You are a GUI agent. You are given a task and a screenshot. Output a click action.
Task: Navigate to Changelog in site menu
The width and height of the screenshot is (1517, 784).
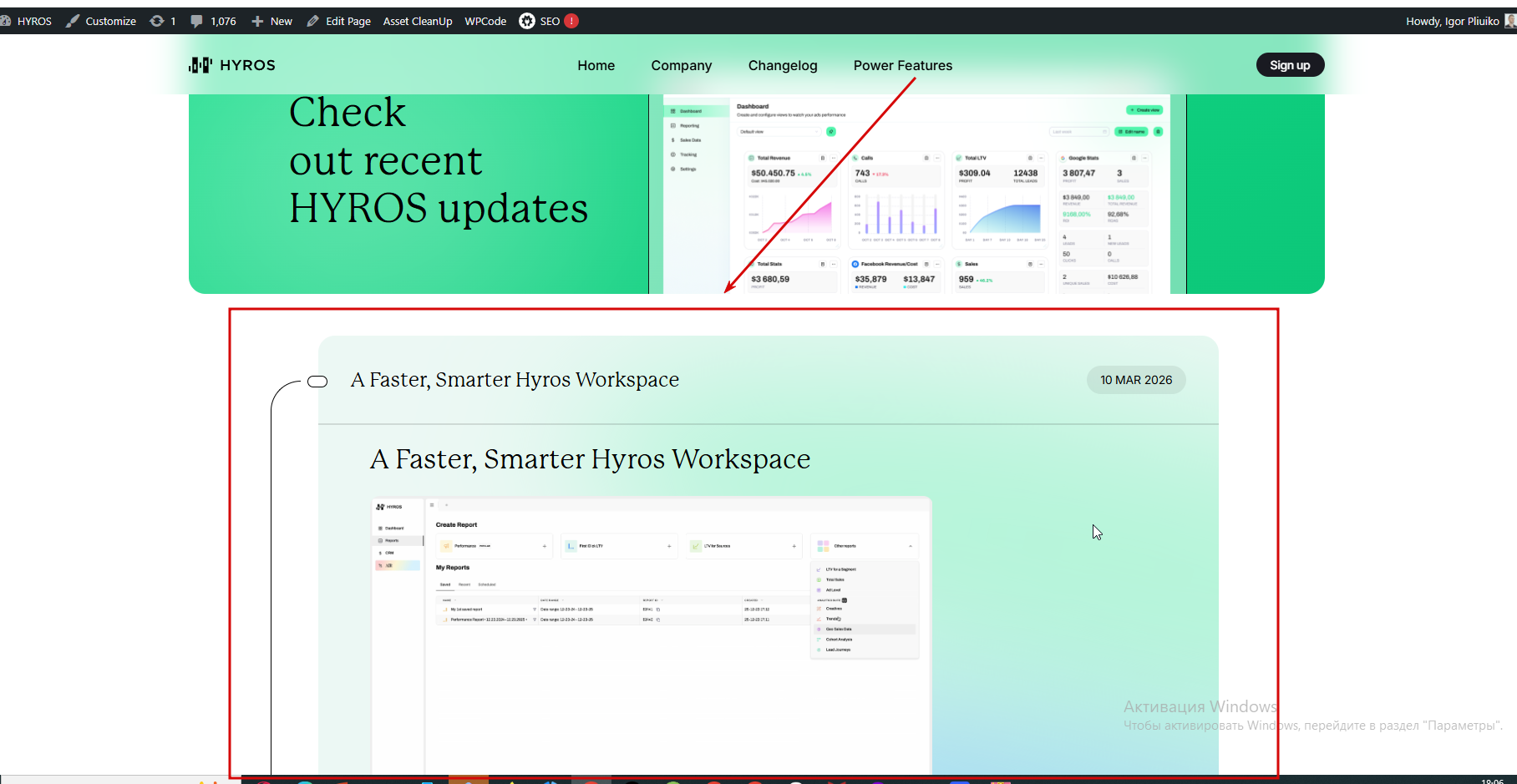tap(783, 65)
